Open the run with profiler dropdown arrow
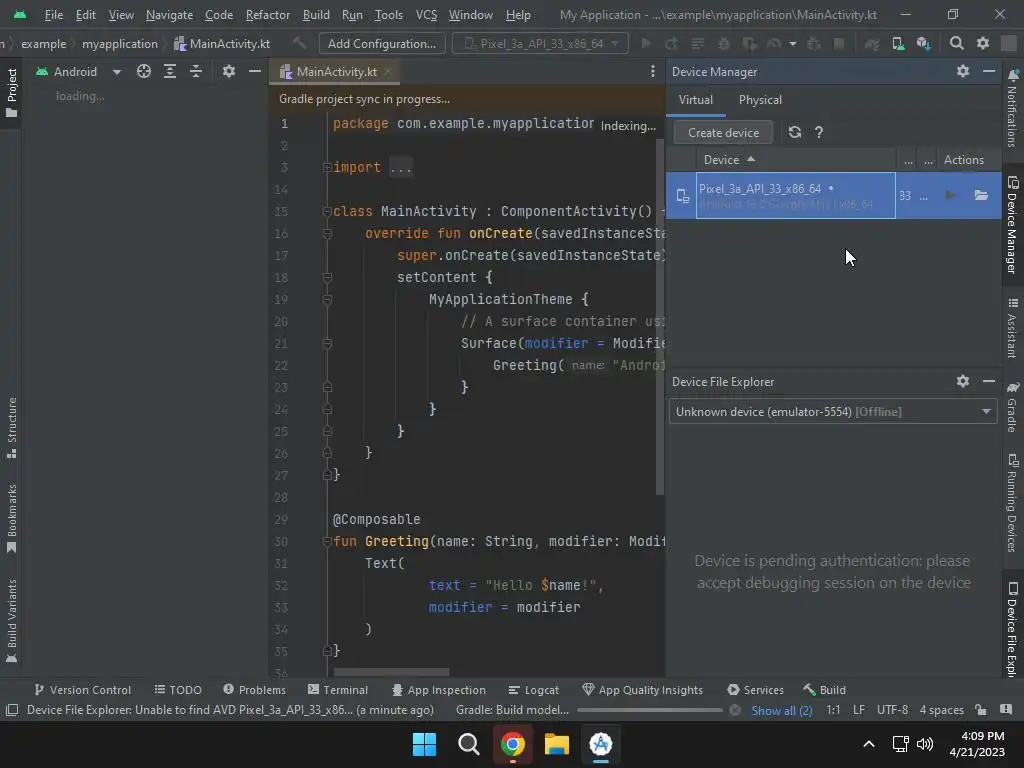 click(x=793, y=44)
